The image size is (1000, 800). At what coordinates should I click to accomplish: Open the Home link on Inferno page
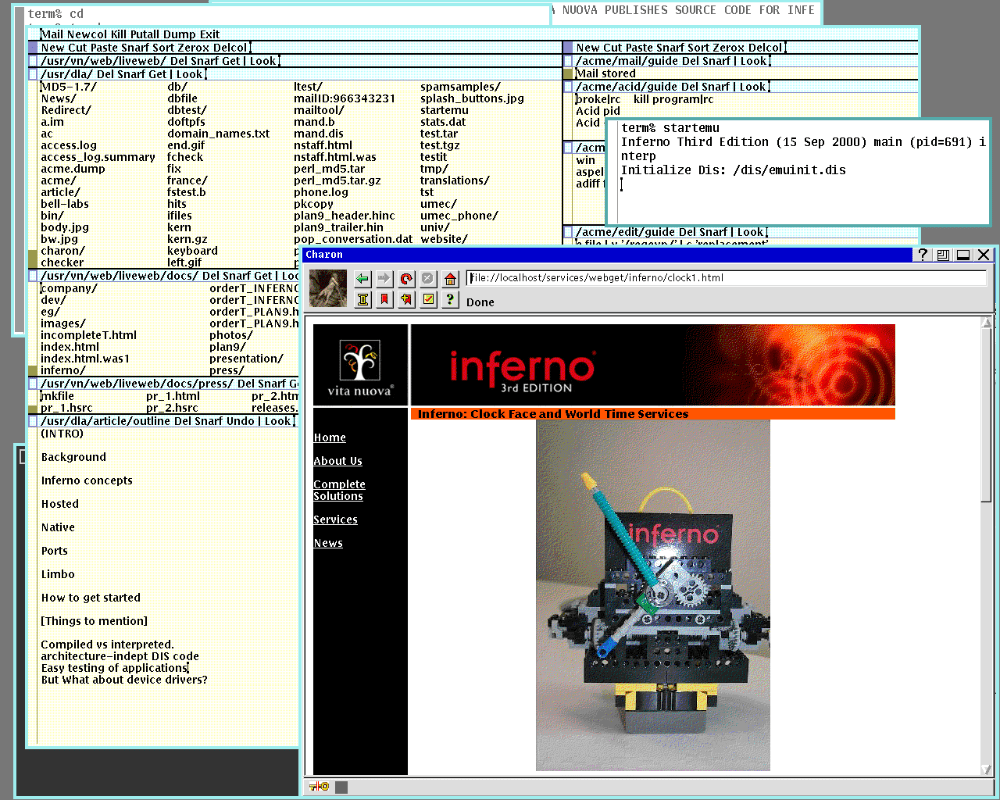[330, 438]
